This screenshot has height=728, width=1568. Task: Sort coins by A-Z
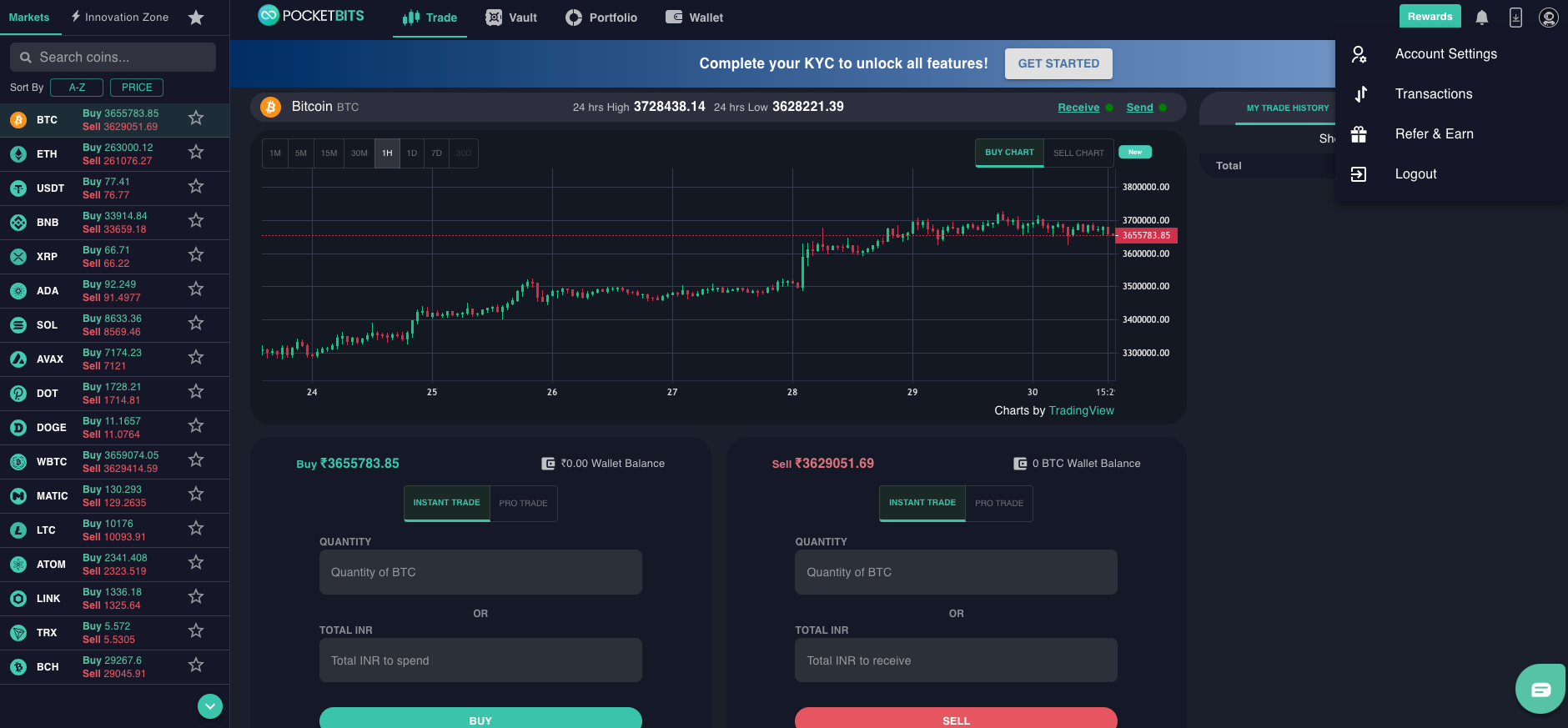[x=77, y=88]
